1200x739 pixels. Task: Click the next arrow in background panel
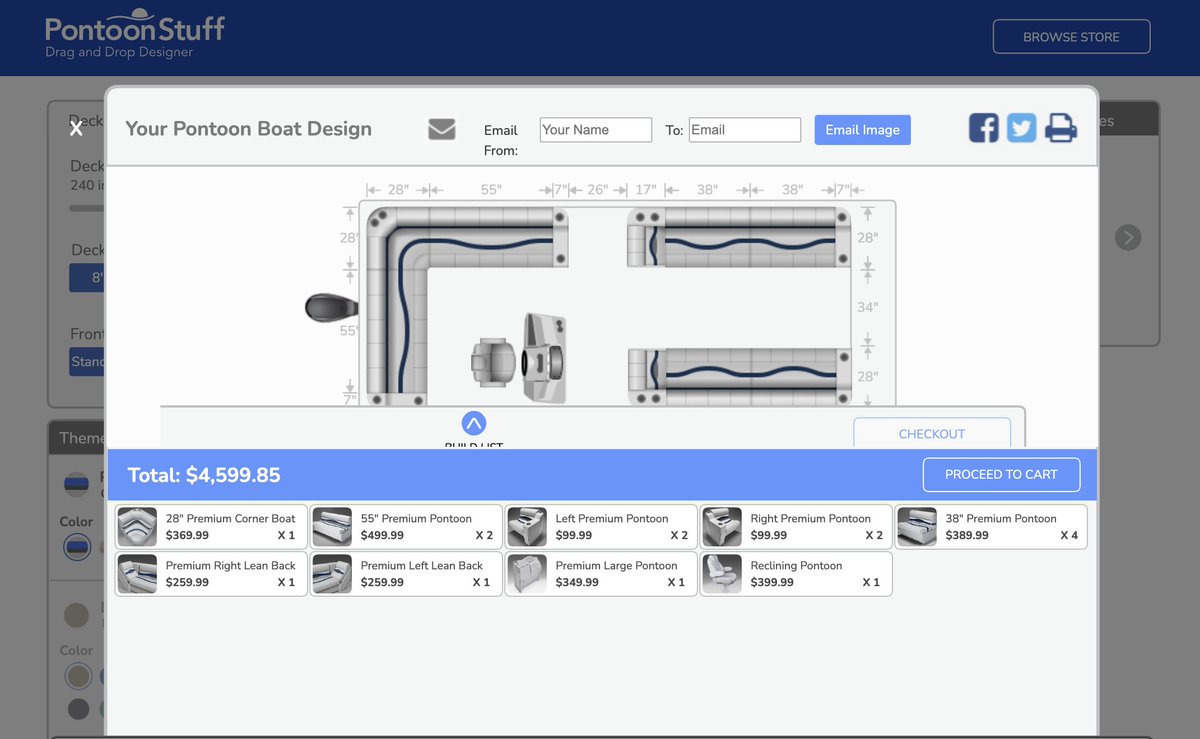coord(1128,237)
